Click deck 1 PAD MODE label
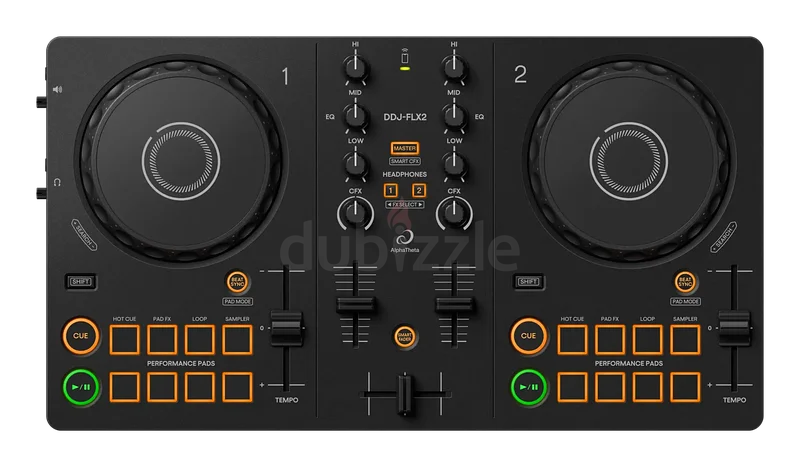The width and height of the screenshot is (800, 467). (x=238, y=302)
